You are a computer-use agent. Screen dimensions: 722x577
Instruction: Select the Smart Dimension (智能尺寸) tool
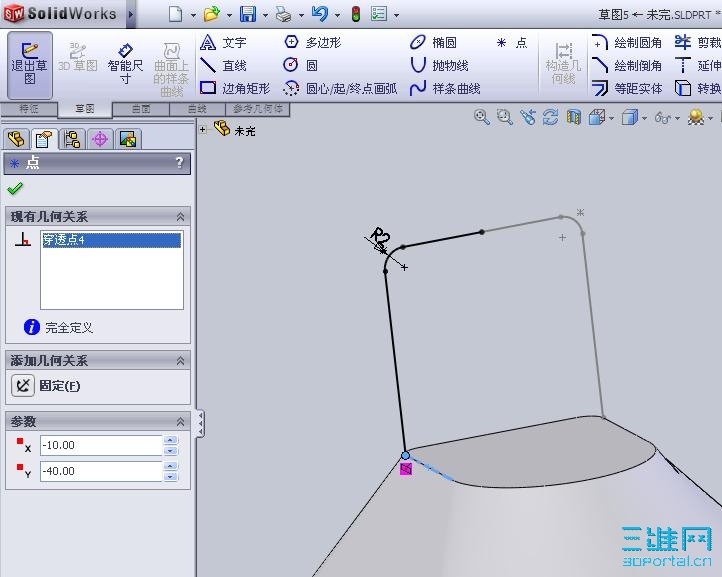coord(125,65)
